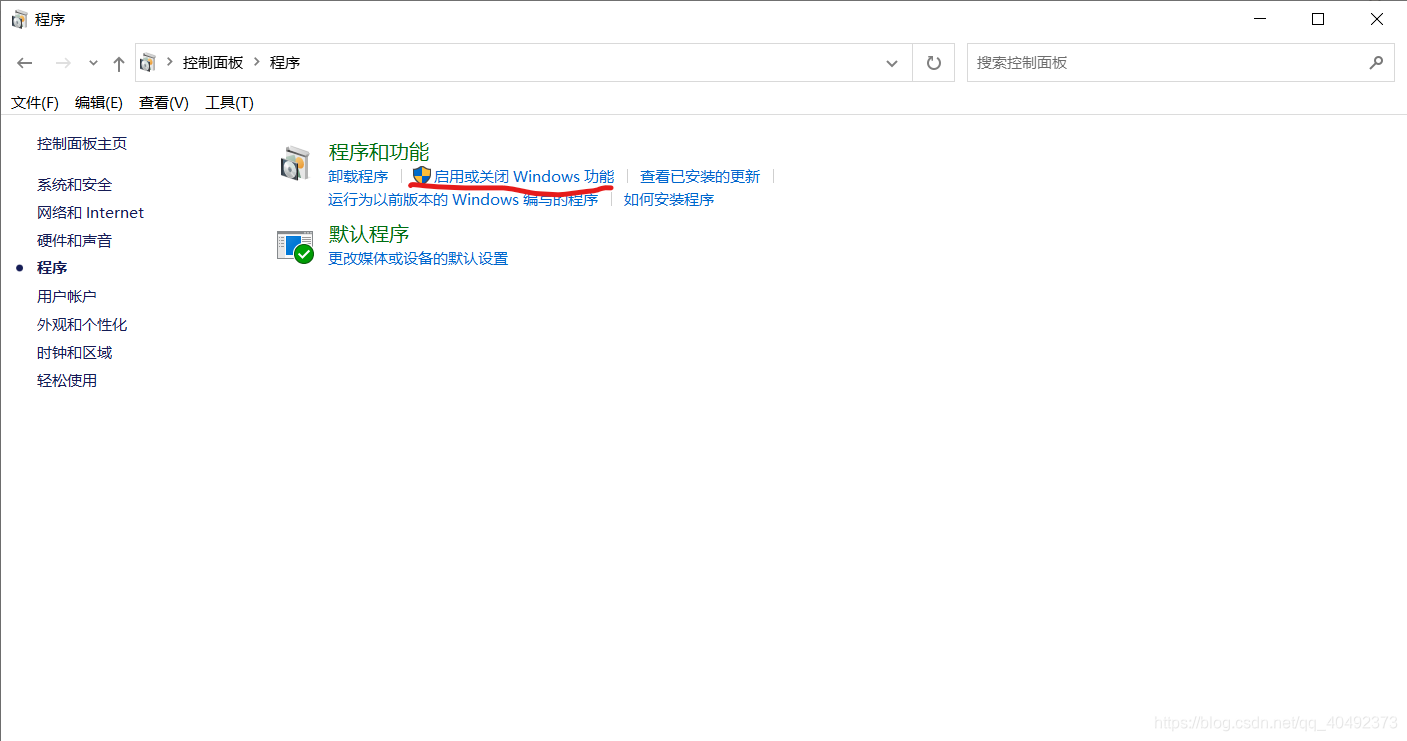Minimize the 程序 window

pos(1260,19)
